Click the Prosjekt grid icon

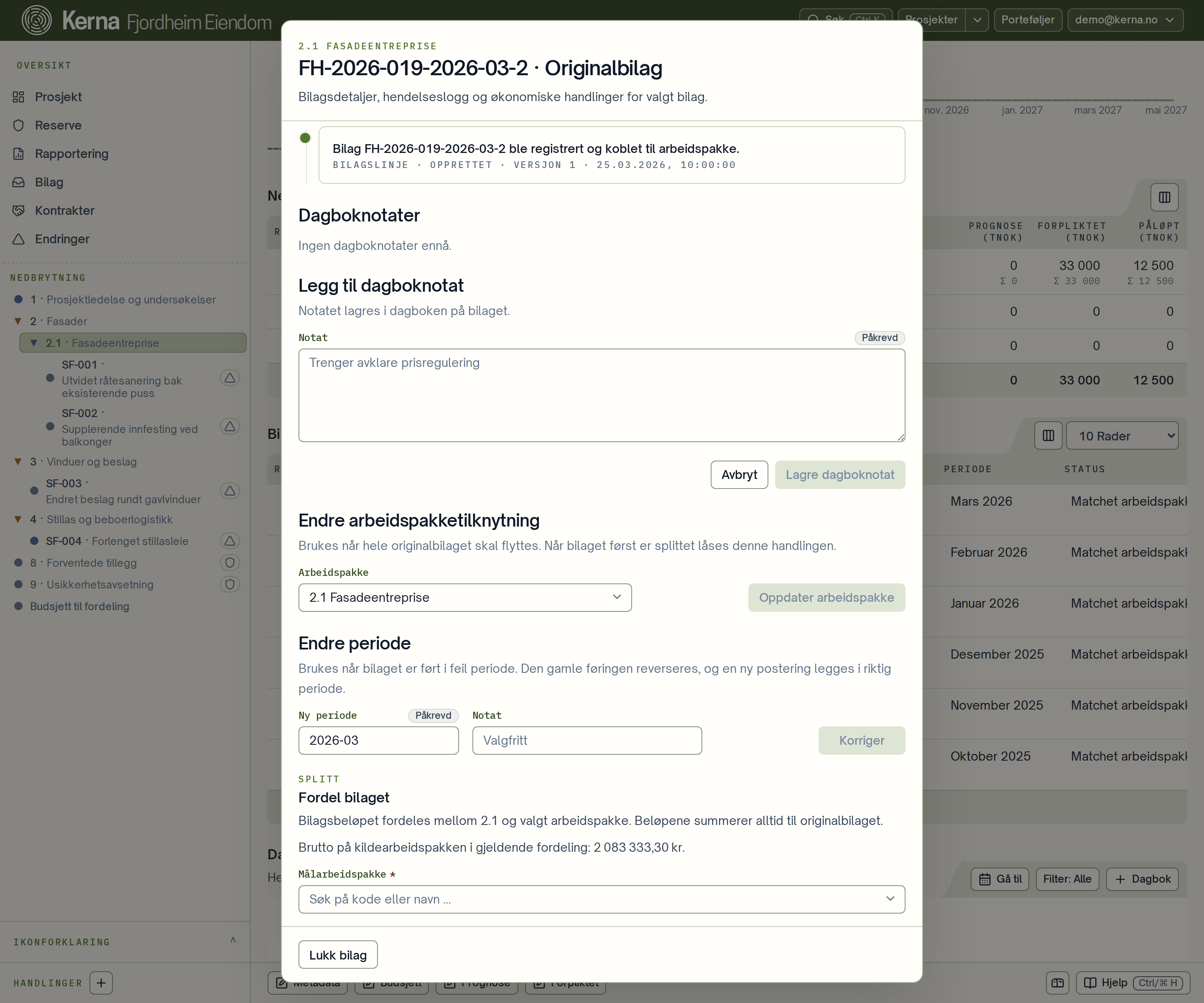pyautogui.click(x=18, y=97)
